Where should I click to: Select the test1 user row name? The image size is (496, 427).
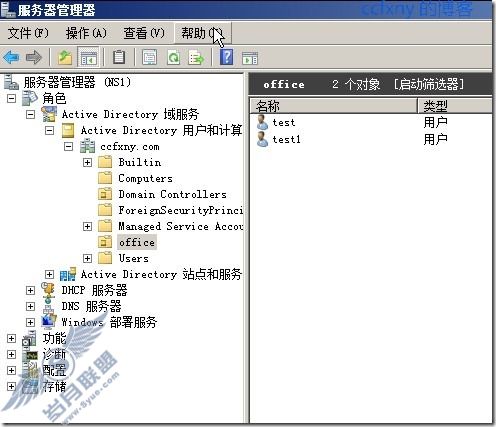point(286,139)
